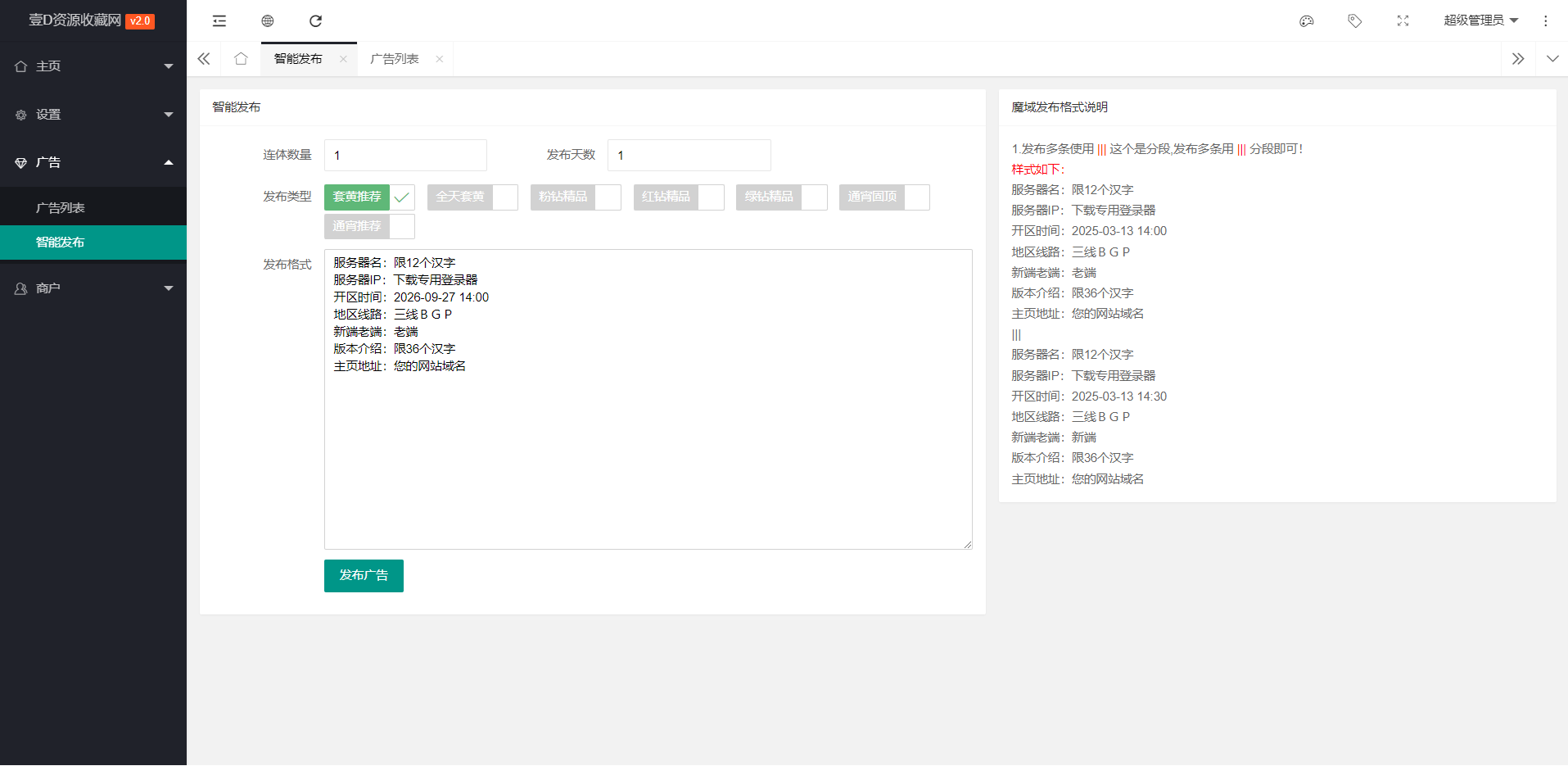Click the 魔域发布格式说明 panel heading
Image resolution: width=1568 pixels, height=766 pixels.
(x=1060, y=107)
